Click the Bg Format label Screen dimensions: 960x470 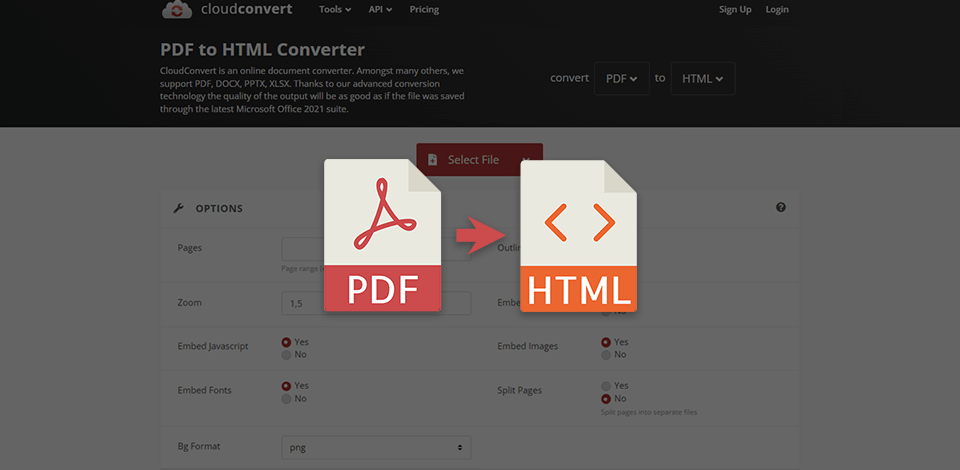pos(199,446)
